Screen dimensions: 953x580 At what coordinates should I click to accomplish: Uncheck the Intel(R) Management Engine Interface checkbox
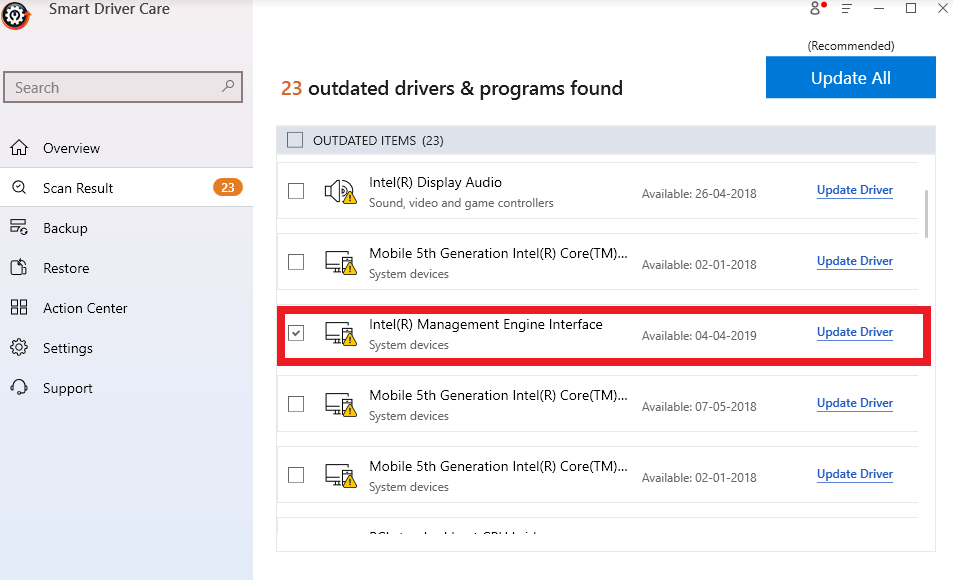295,333
